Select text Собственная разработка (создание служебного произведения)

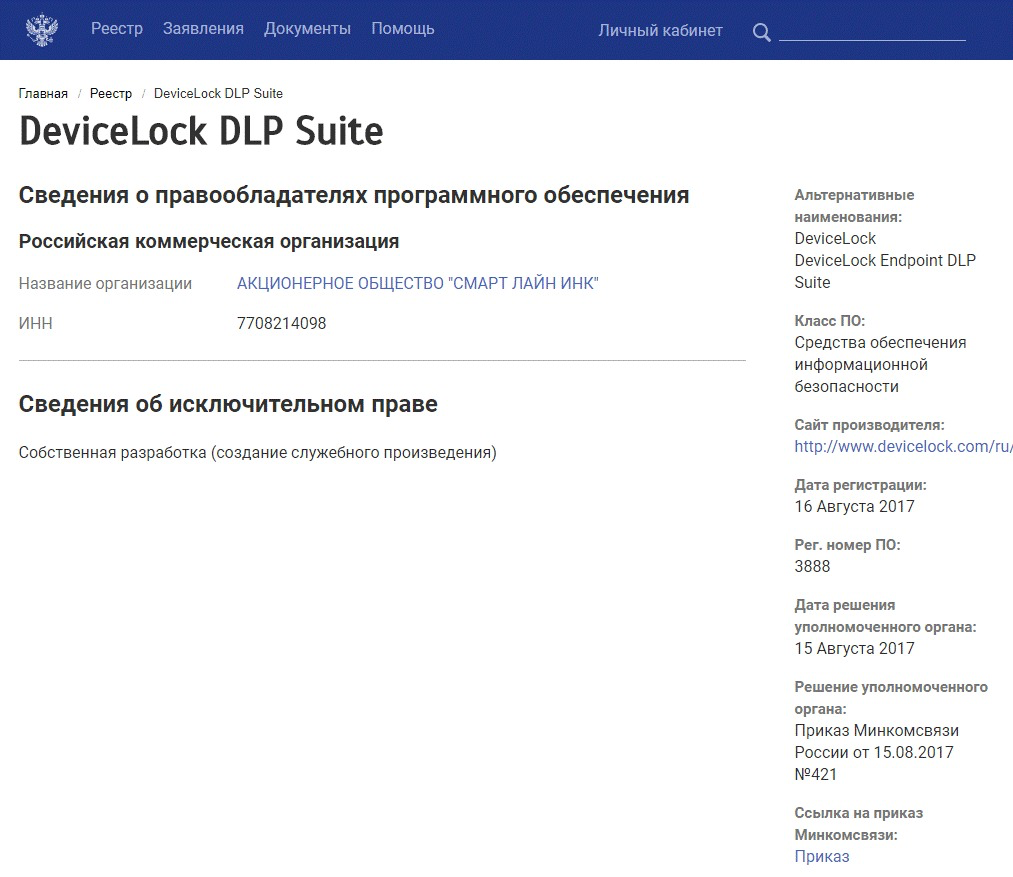coord(258,452)
